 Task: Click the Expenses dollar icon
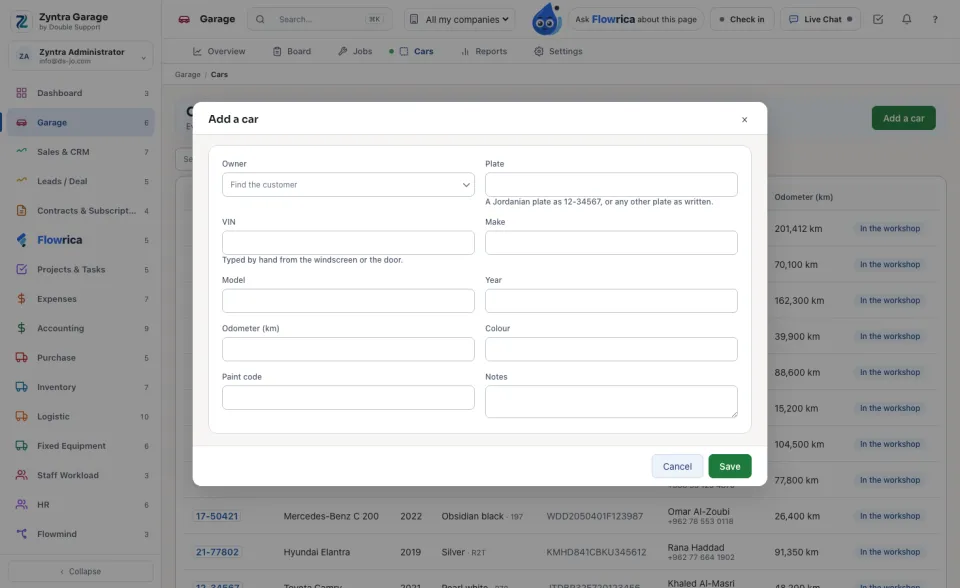click(x=21, y=299)
